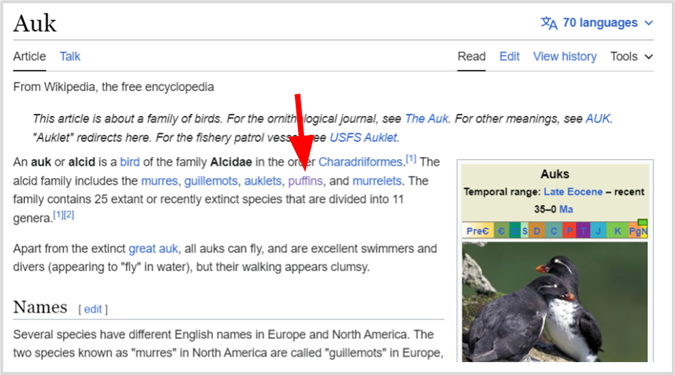Select the J Jurassic timeline segment

(598, 231)
